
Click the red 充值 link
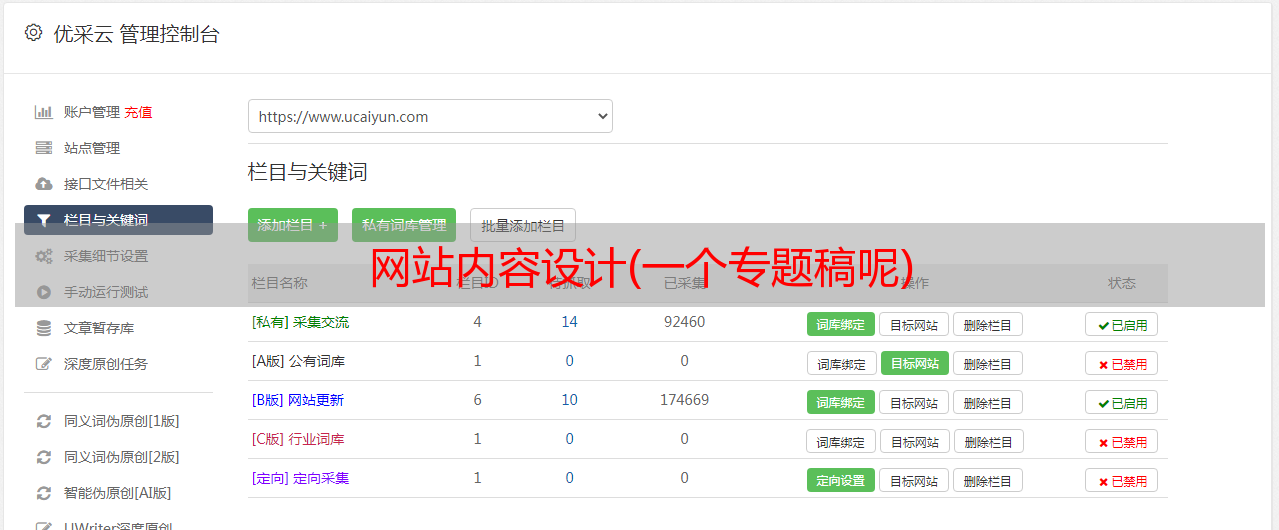click(x=139, y=112)
